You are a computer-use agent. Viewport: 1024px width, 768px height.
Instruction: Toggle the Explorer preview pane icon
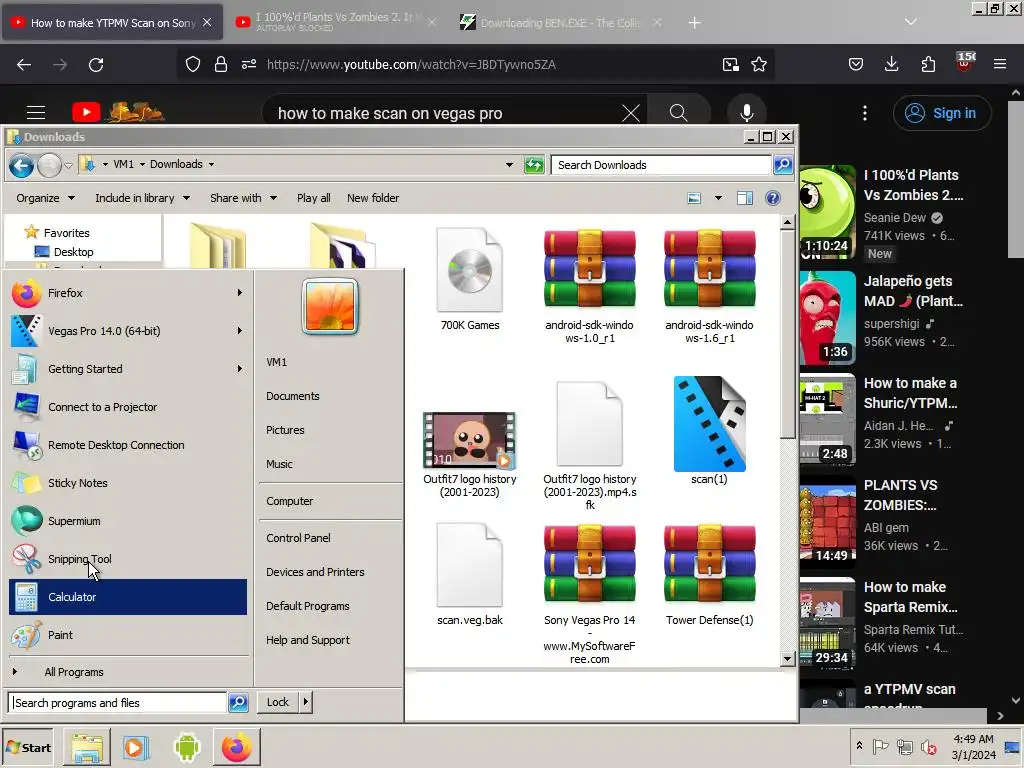click(x=744, y=198)
